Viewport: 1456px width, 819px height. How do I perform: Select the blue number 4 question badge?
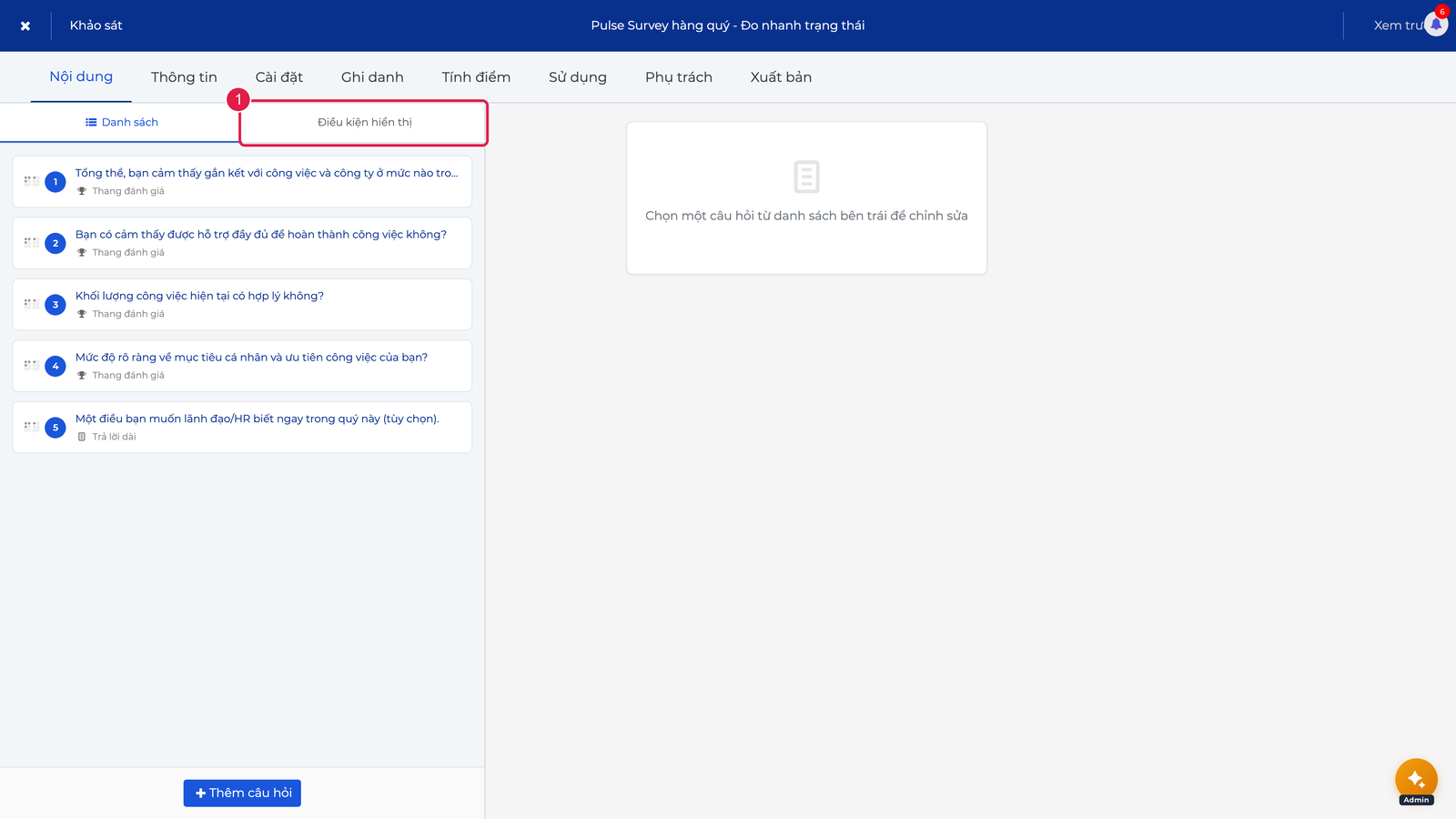tap(56, 366)
